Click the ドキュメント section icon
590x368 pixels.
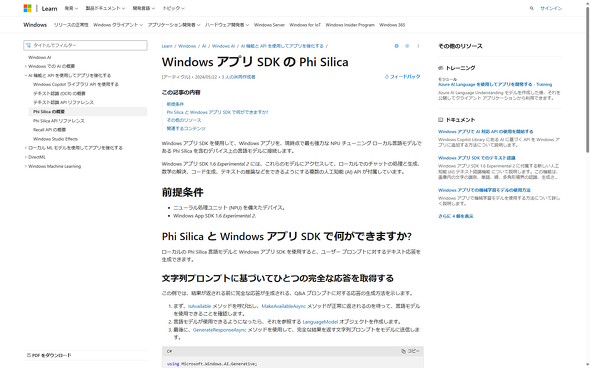(441, 120)
